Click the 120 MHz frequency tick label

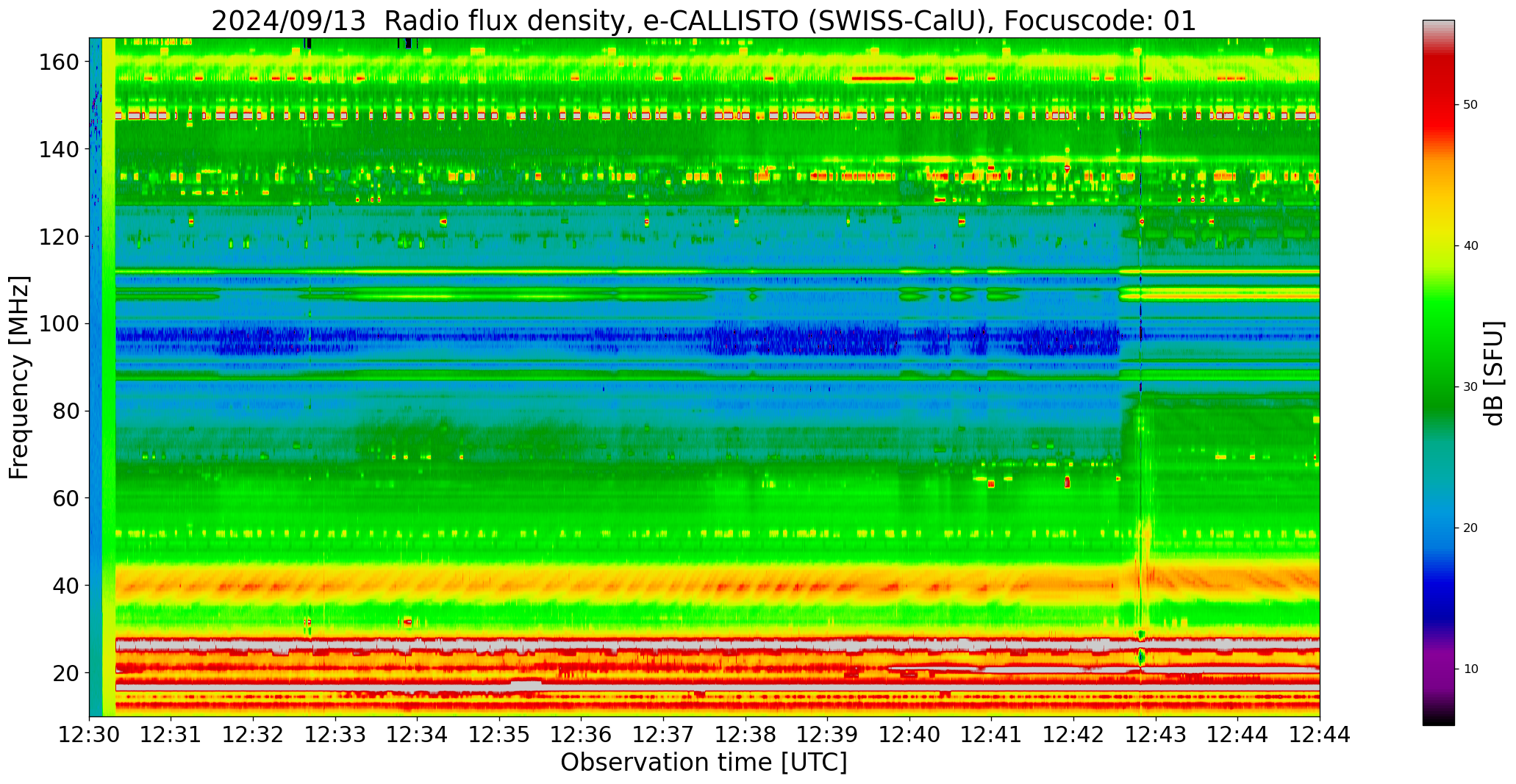click(x=59, y=237)
